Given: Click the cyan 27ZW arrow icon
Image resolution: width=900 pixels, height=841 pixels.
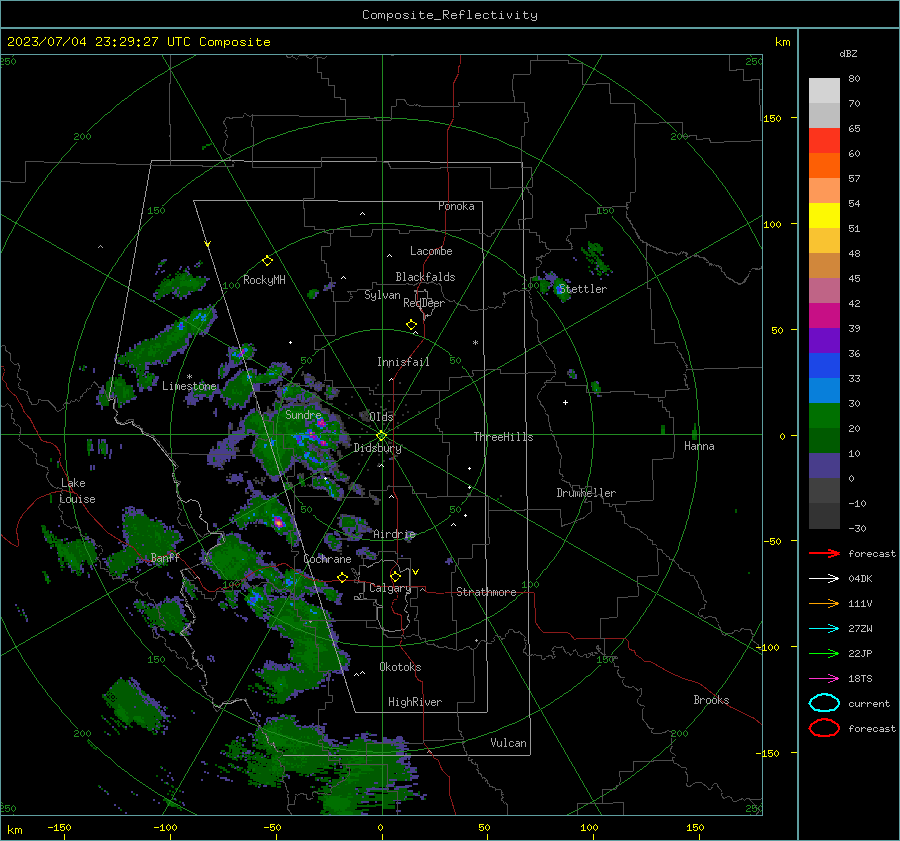Looking at the screenshot, I should 824,629.
